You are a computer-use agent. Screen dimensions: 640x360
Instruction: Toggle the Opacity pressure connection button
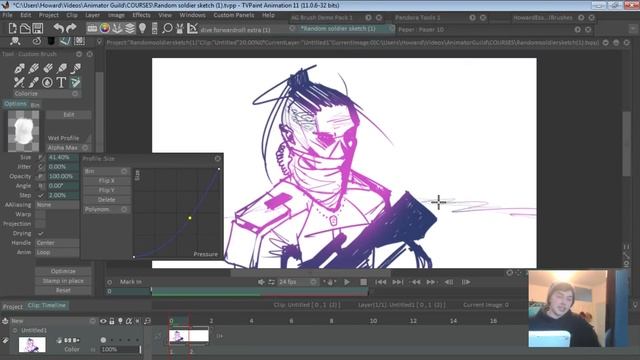pos(40,176)
